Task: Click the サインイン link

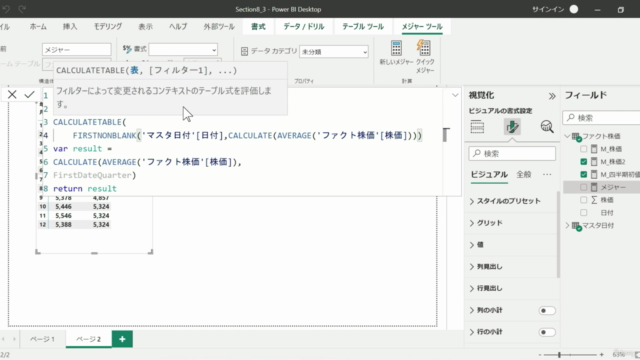Action: pos(548,9)
